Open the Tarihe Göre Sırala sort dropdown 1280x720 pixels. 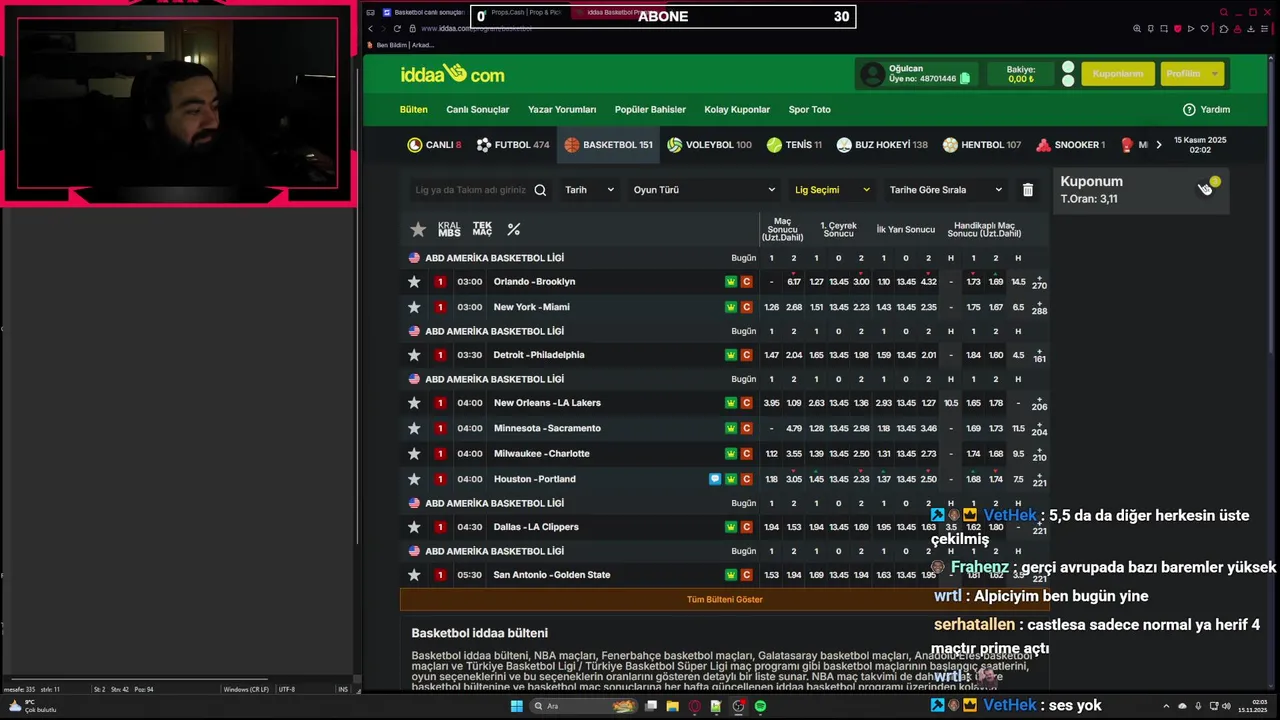click(945, 190)
